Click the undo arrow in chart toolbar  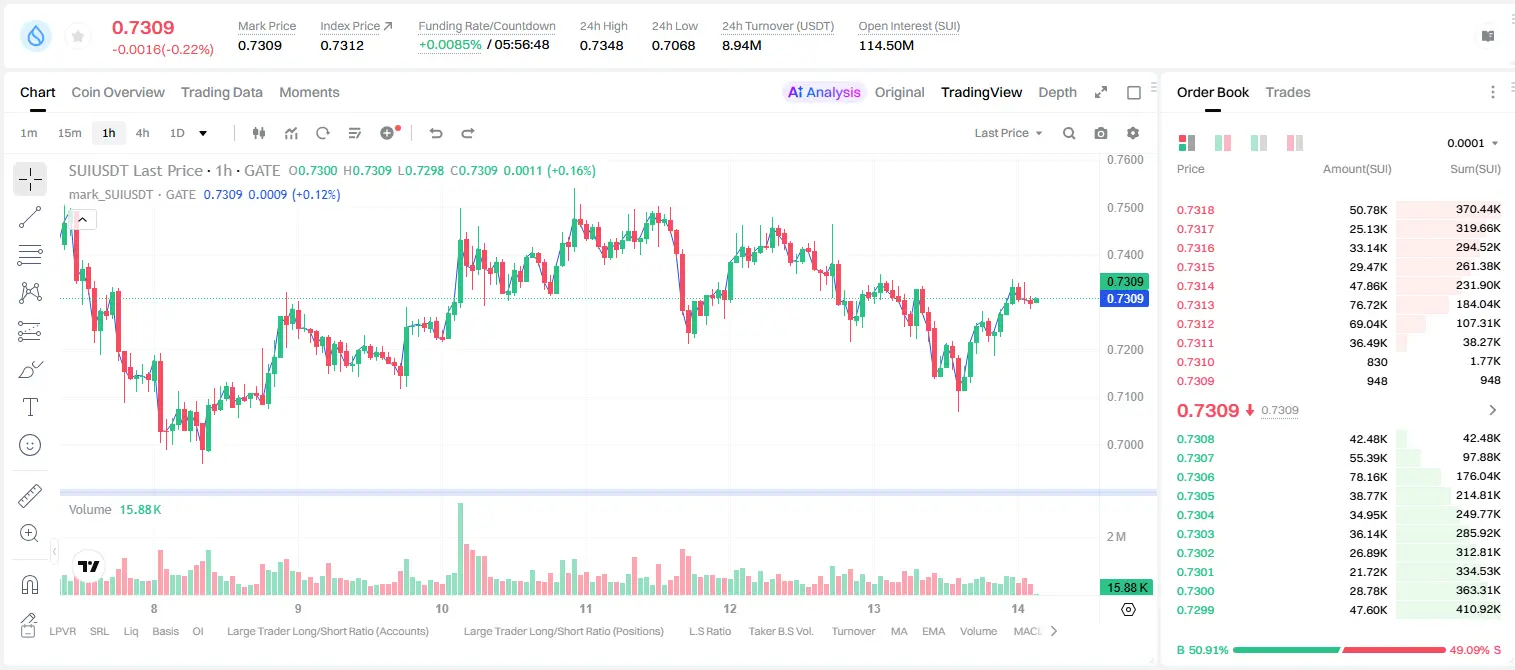coord(436,133)
